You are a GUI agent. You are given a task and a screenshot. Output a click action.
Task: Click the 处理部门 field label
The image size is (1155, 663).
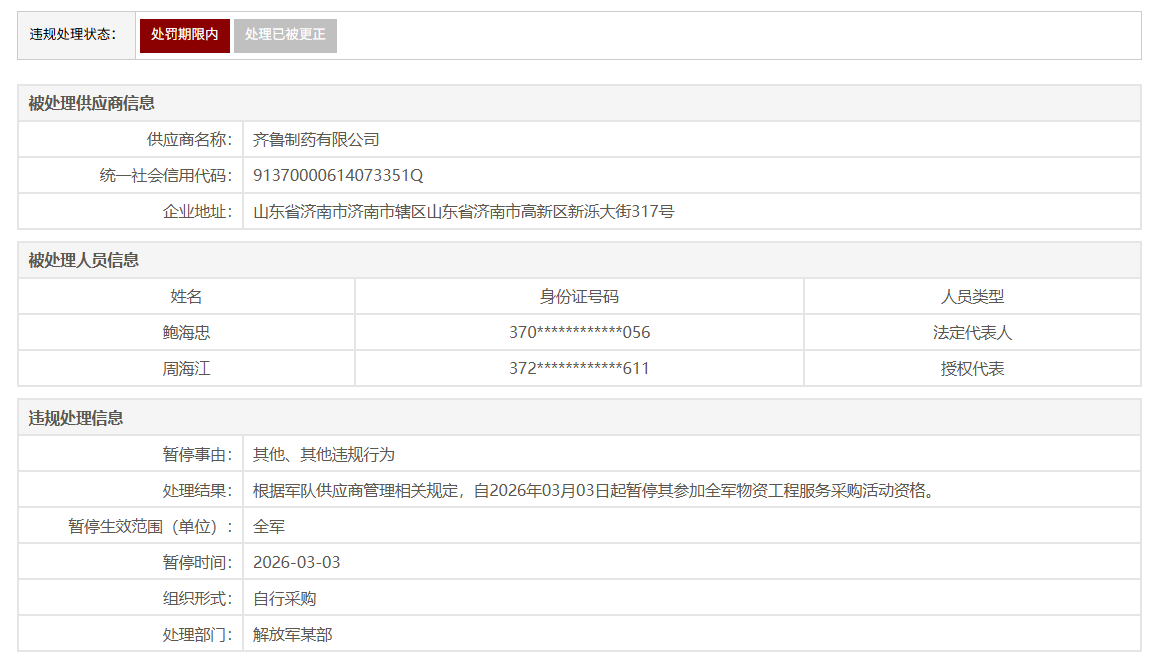click(x=197, y=635)
